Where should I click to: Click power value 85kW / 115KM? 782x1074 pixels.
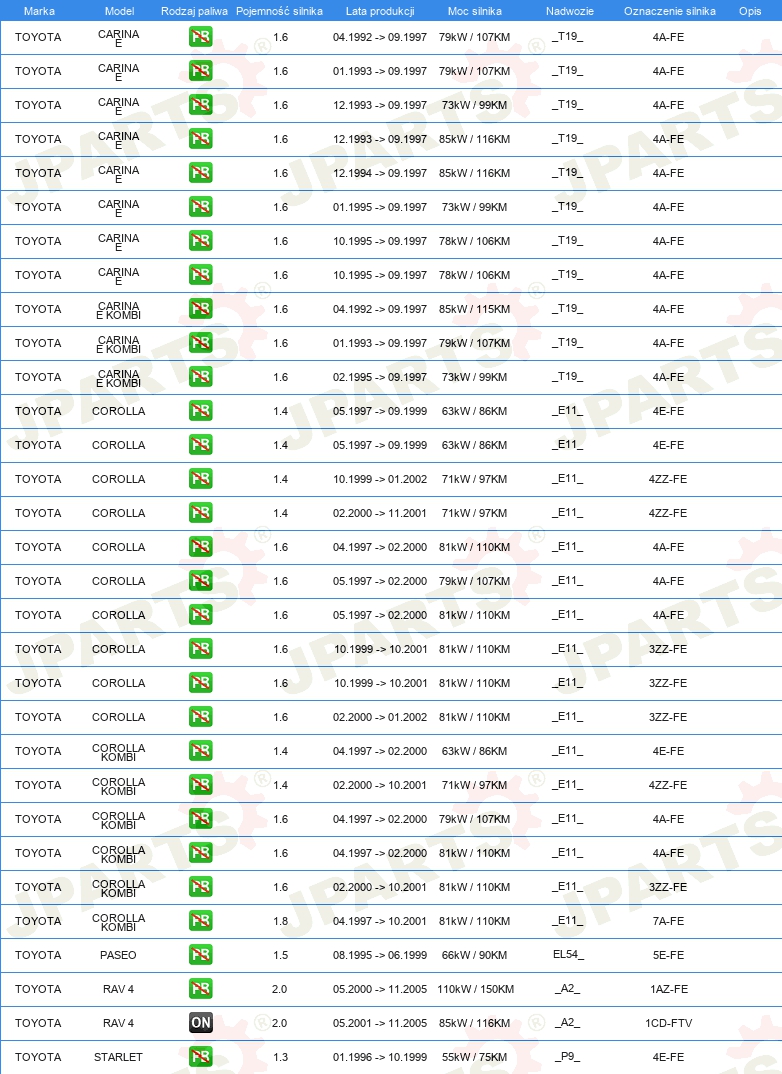(475, 309)
